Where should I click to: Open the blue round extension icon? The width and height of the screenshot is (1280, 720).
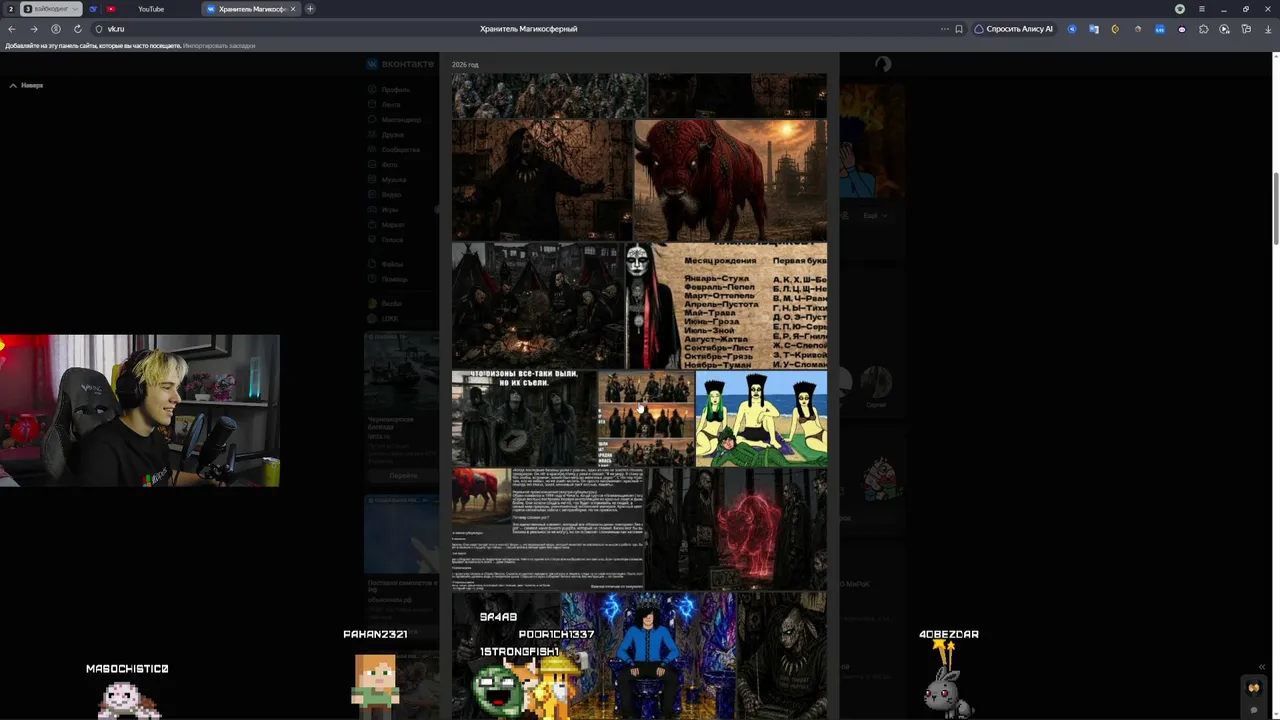pos(1072,29)
